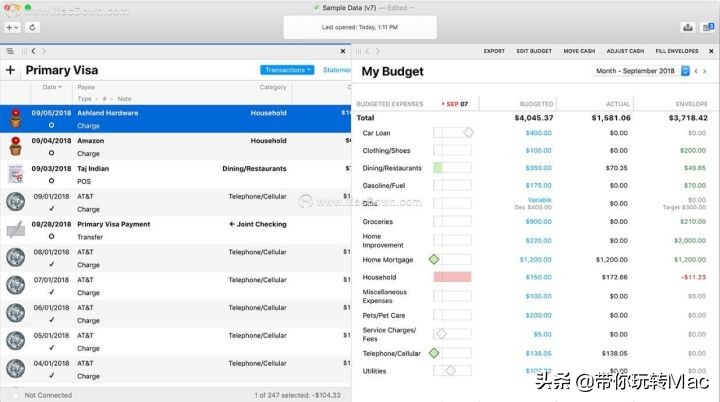
Task: Toggle the cleared checkmark of 05/01/2018 AT&T
Action: pos(51,348)
